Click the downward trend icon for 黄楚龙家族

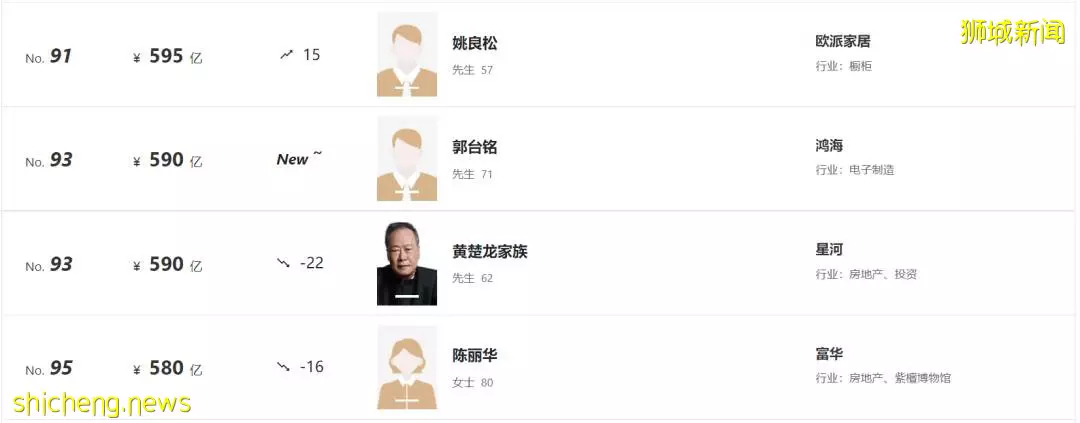click(283, 263)
